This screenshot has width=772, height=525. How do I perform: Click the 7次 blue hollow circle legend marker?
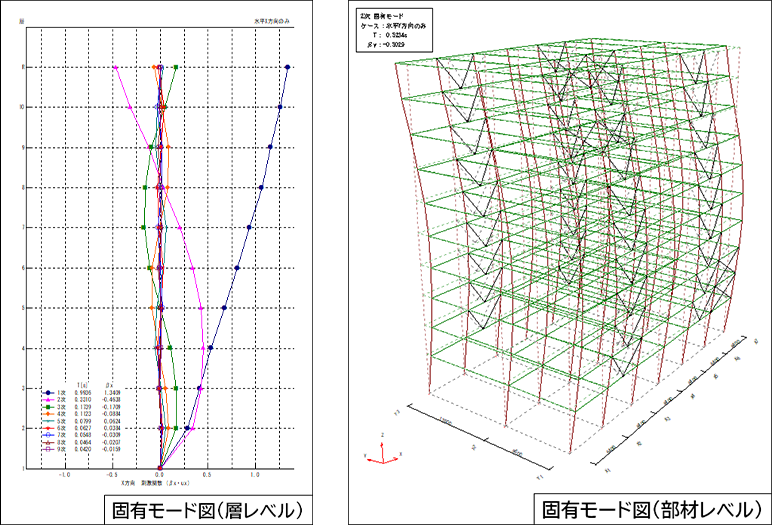click(48, 435)
